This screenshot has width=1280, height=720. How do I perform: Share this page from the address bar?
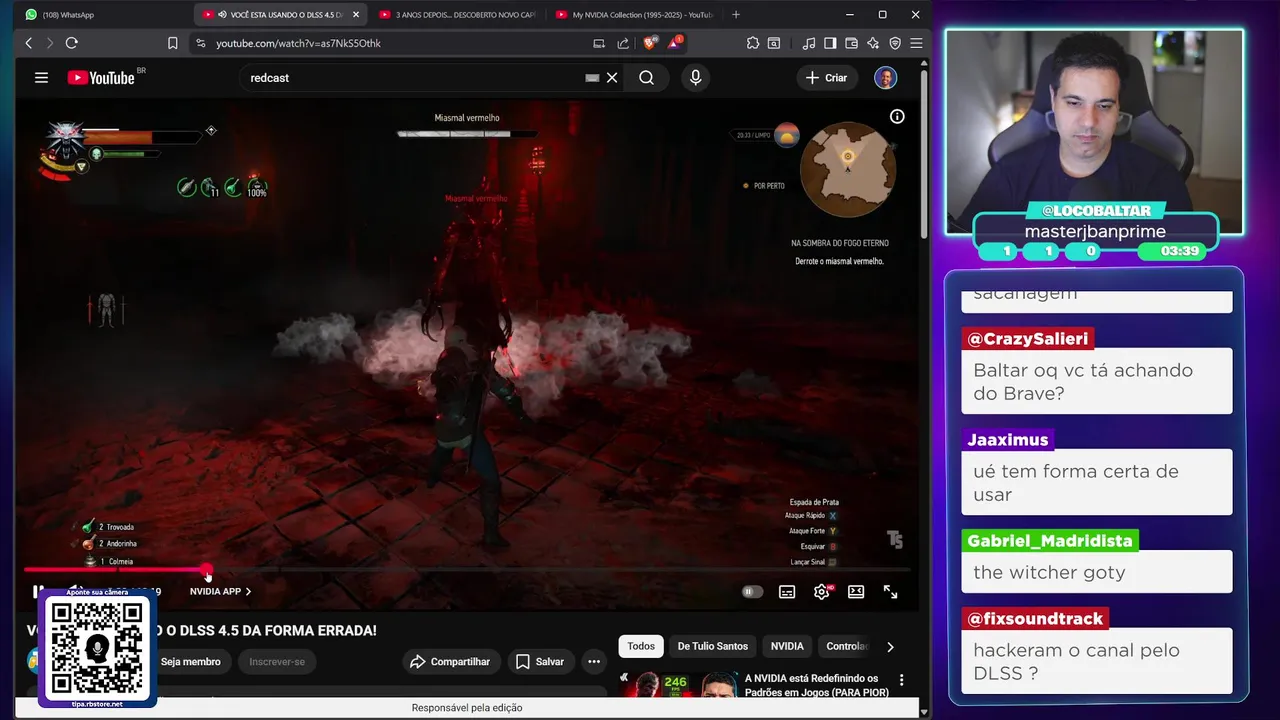(x=623, y=43)
